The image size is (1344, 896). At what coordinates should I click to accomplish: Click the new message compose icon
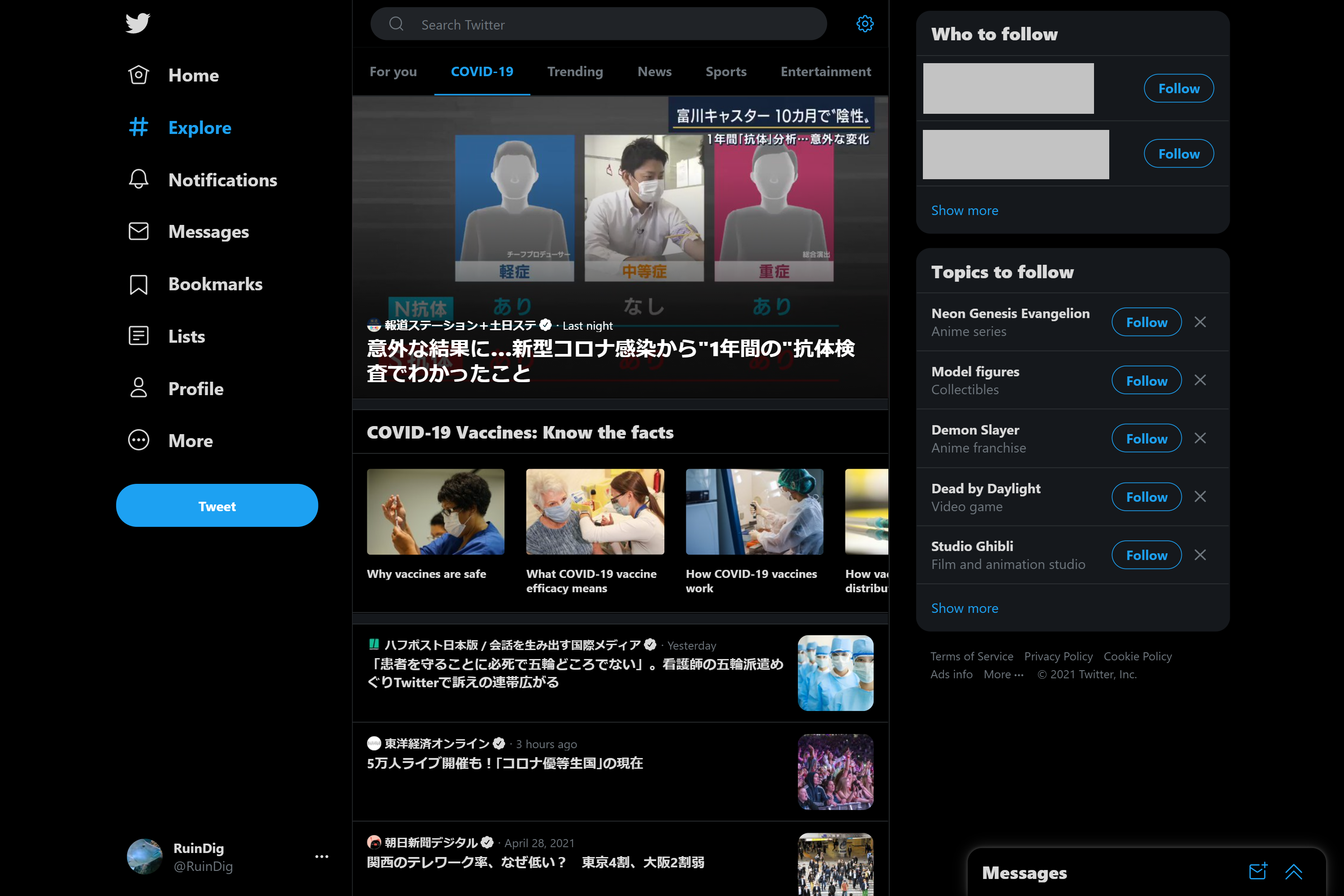tap(1258, 871)
